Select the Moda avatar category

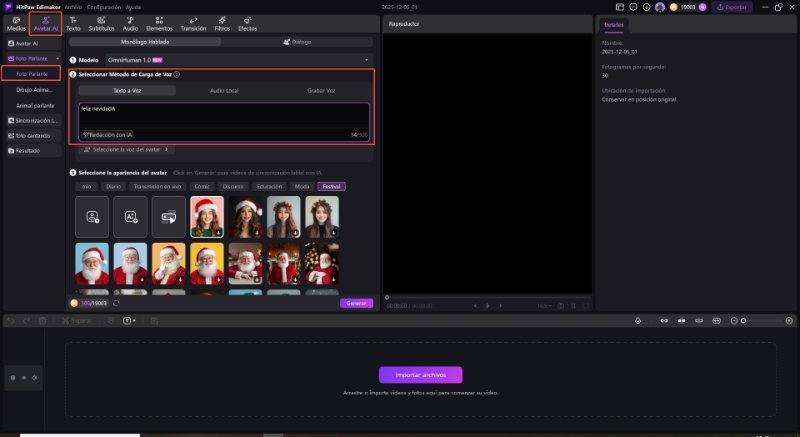point(302,187)
